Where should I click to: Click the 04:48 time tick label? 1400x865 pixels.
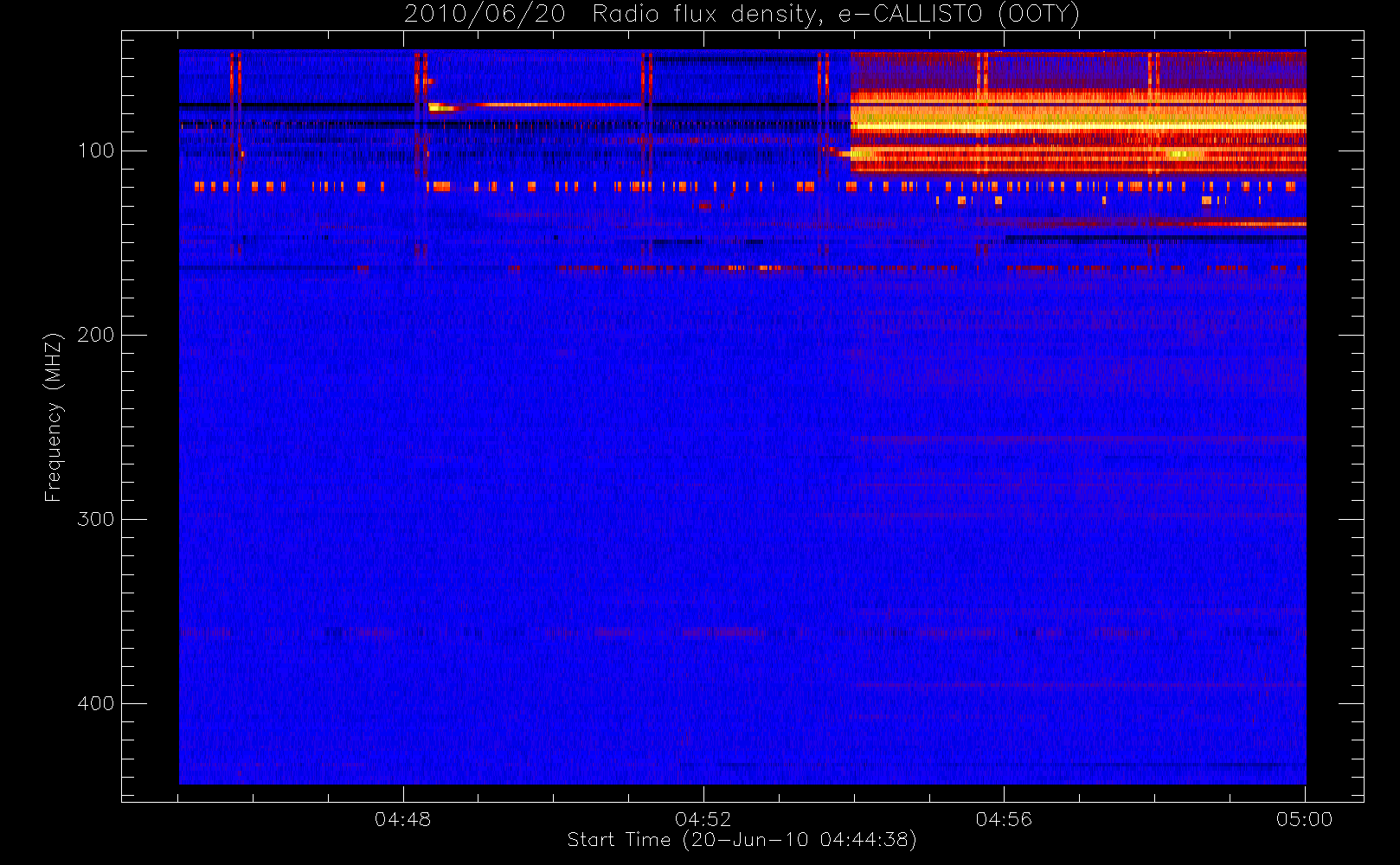click(x=402, y=819)
